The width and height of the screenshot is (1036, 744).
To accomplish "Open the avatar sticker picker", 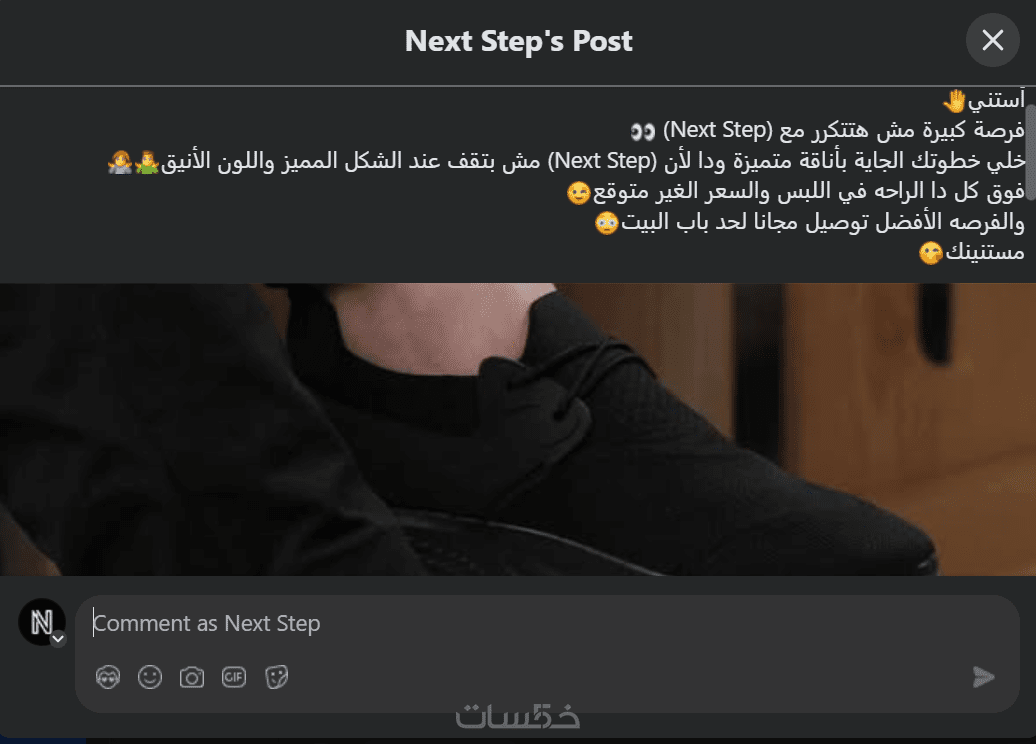I will [108, 677].
